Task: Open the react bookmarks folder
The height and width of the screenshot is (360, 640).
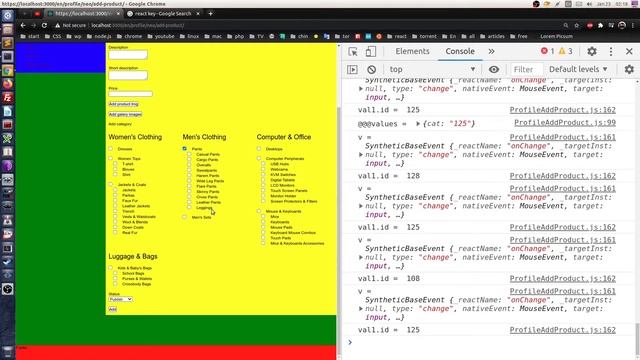Action: tap(396, 36)
